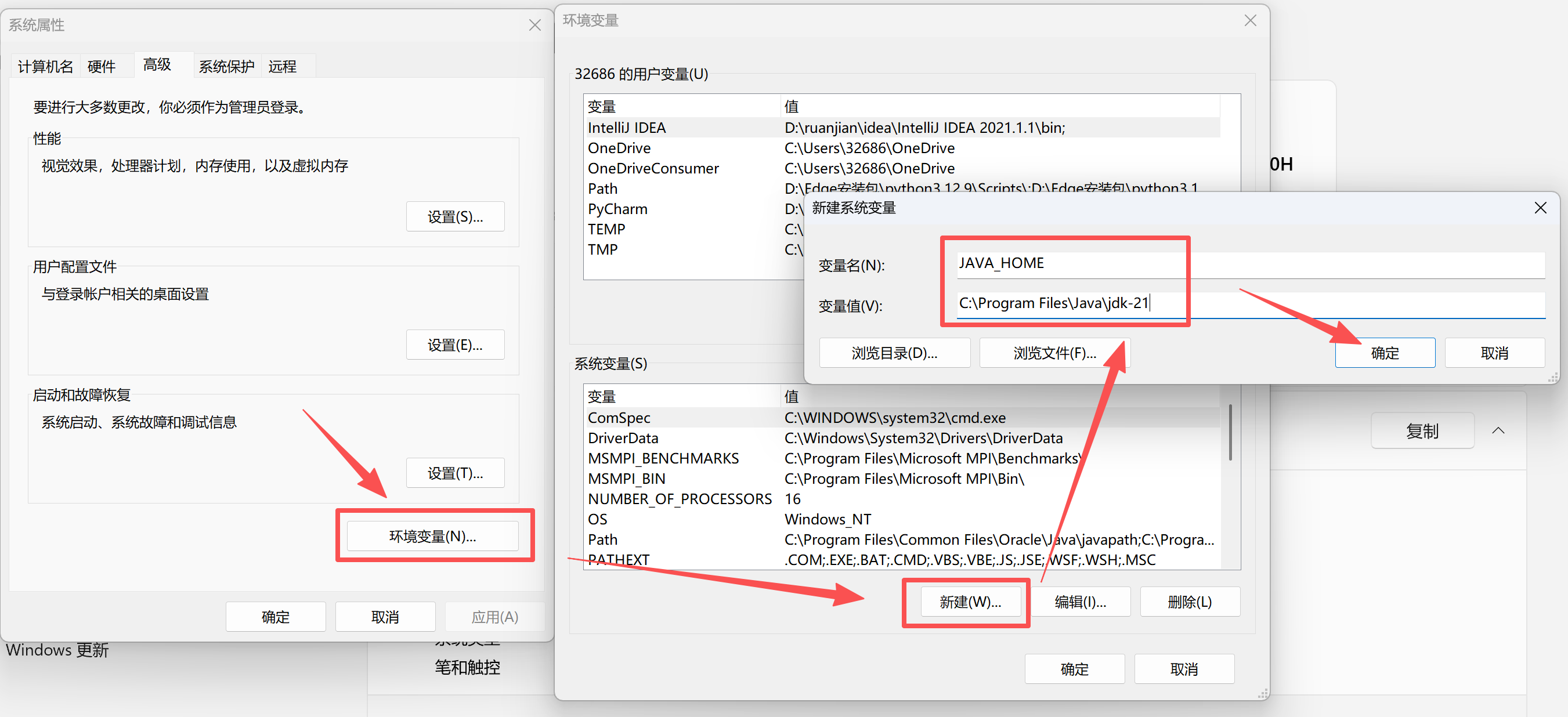
Task: Confirm the new variable with 确定
Action: click(1385, 353)
